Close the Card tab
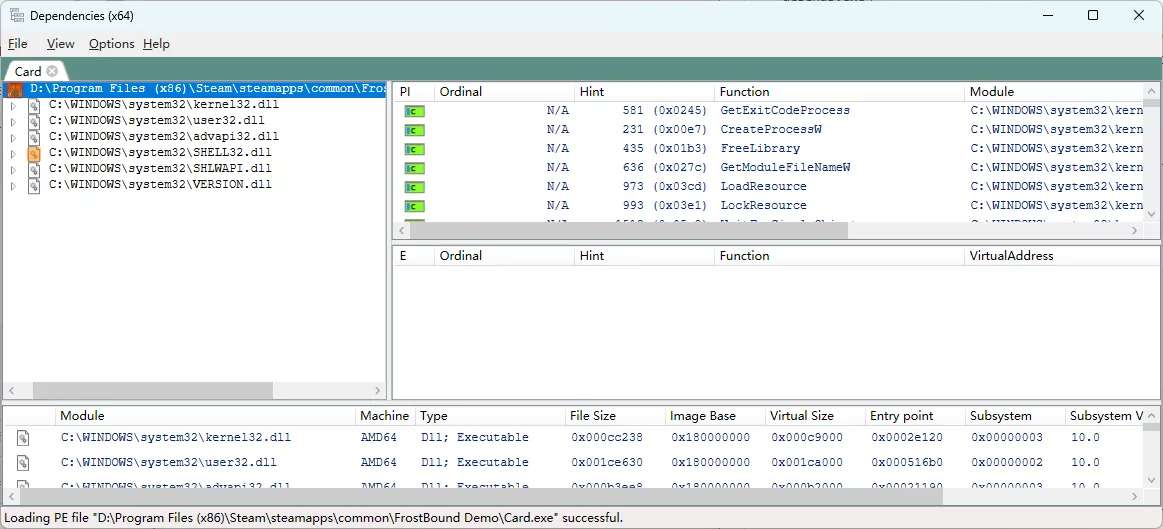 53,71
